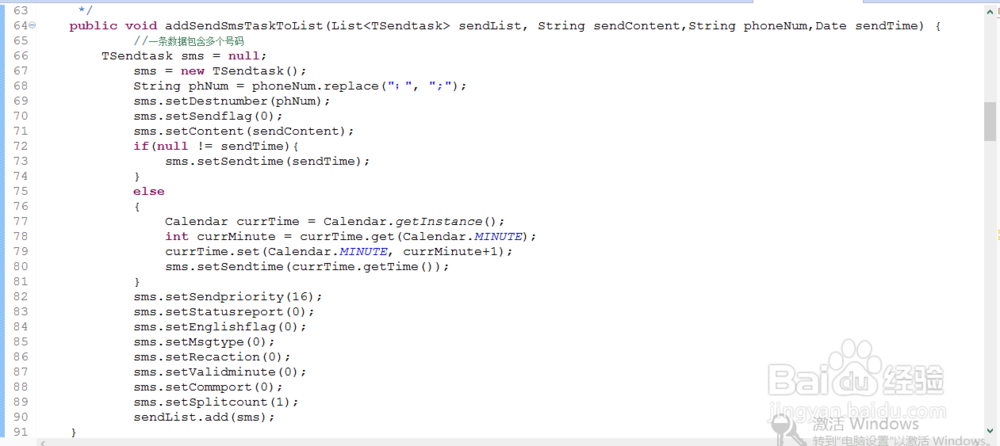Click line number 90 in the gutter
Viewport: 1000px width, 446px height.
coord(20,417)
